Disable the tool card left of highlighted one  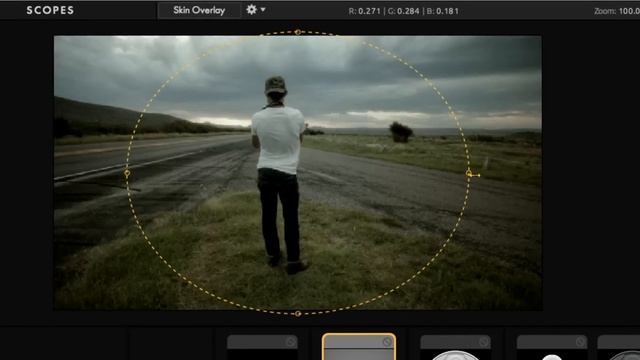pos(291,342)
